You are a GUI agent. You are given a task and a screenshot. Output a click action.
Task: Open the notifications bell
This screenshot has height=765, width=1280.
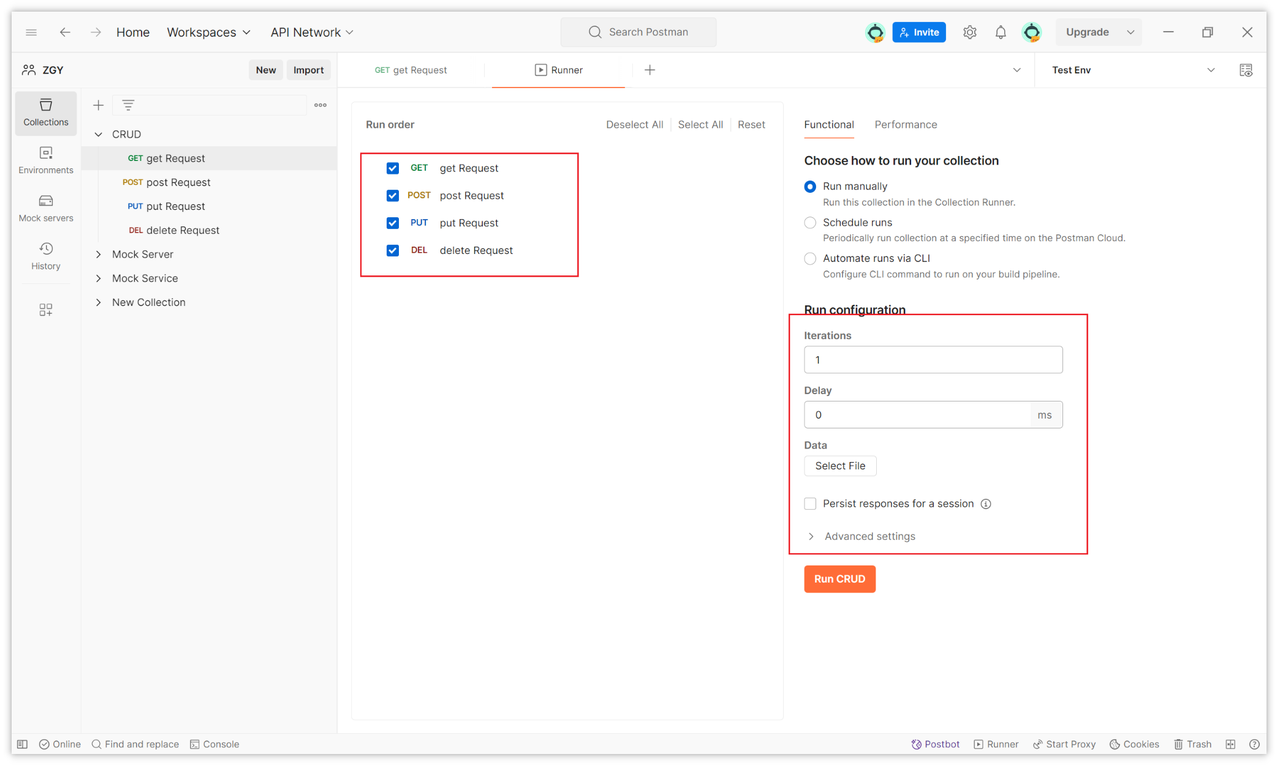coord(1000,32)
